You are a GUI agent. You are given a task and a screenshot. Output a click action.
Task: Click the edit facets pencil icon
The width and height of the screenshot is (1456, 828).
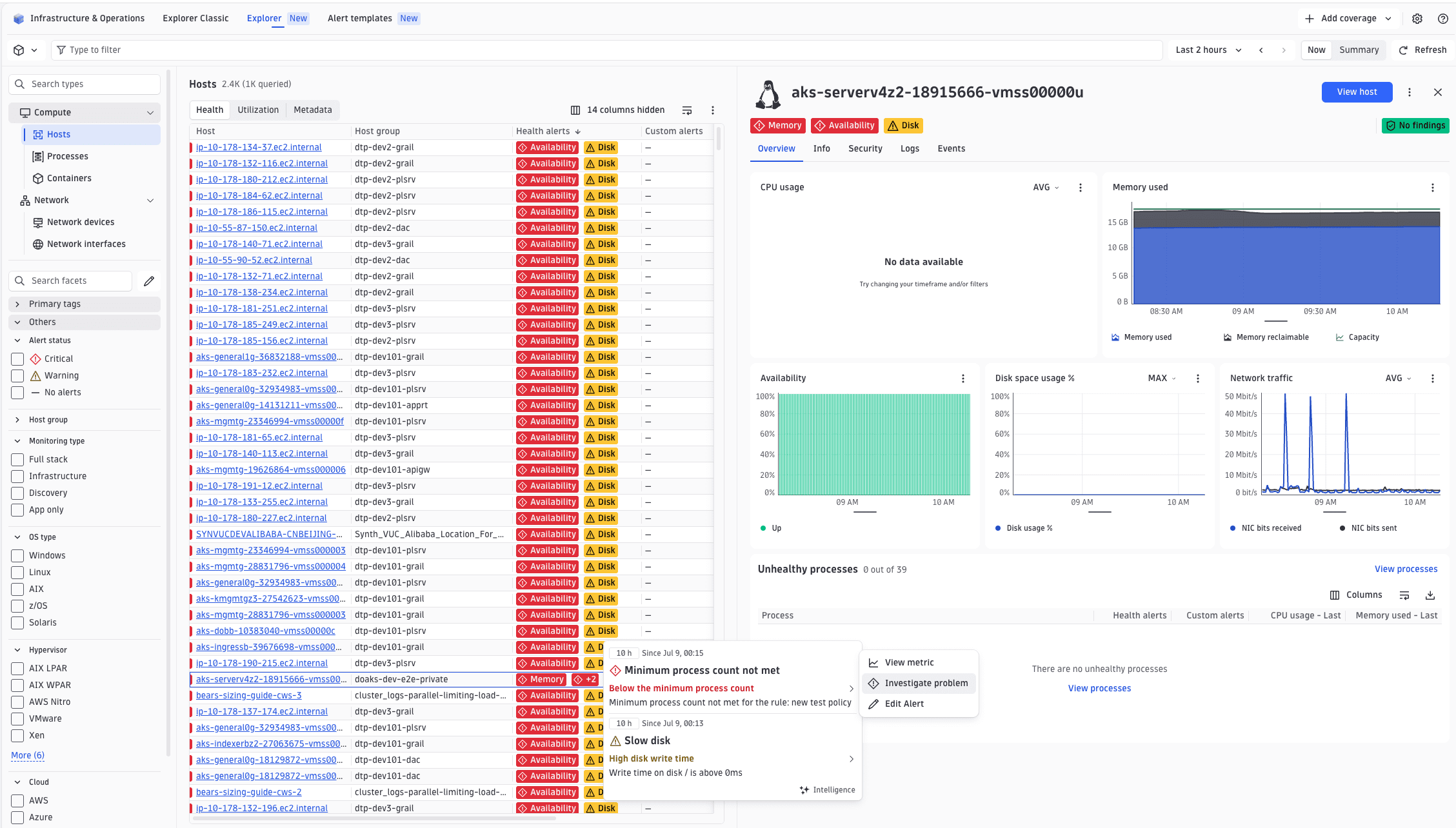tap(149, 281)
